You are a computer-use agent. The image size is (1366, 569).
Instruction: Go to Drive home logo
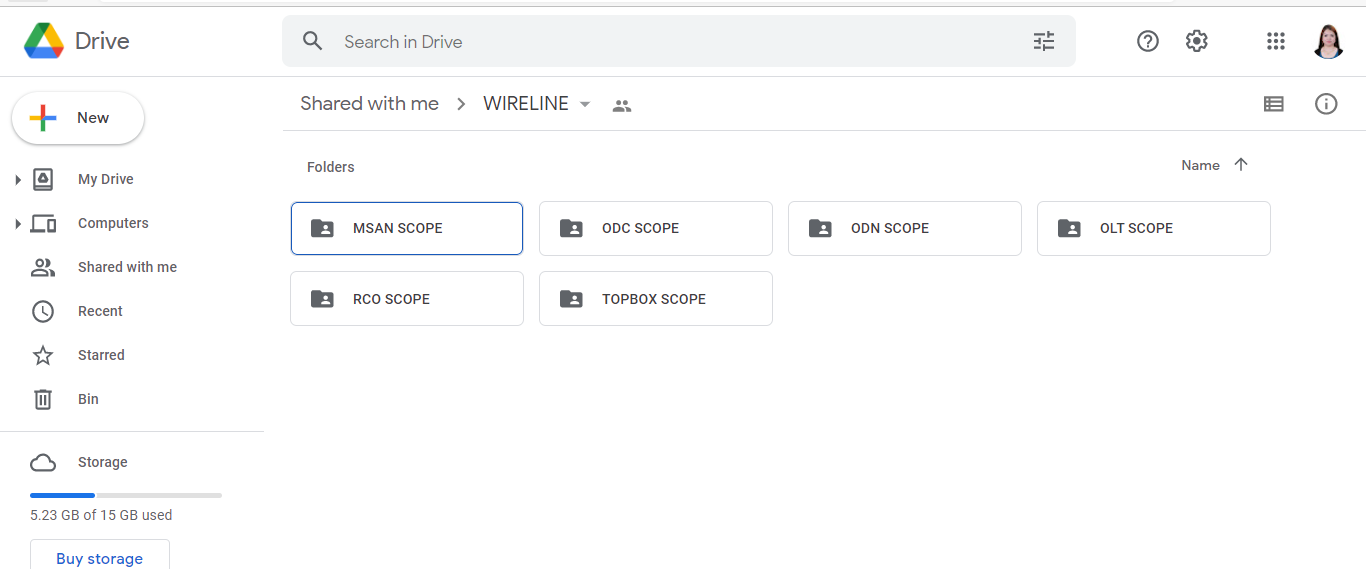(x=77, y=41)
